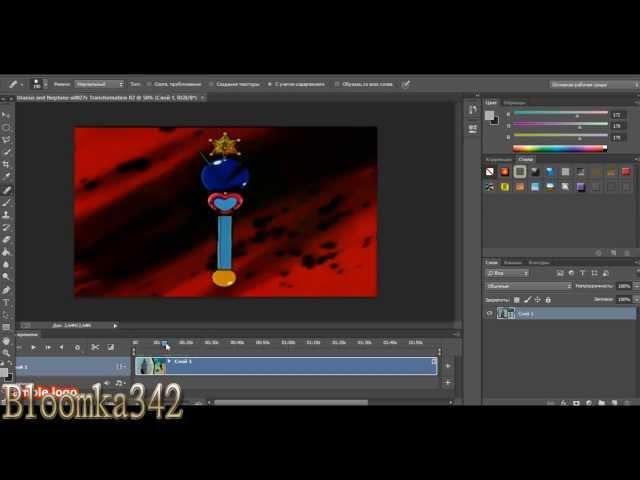Select the Content-Aware type radio button

[x=270, y=84]
